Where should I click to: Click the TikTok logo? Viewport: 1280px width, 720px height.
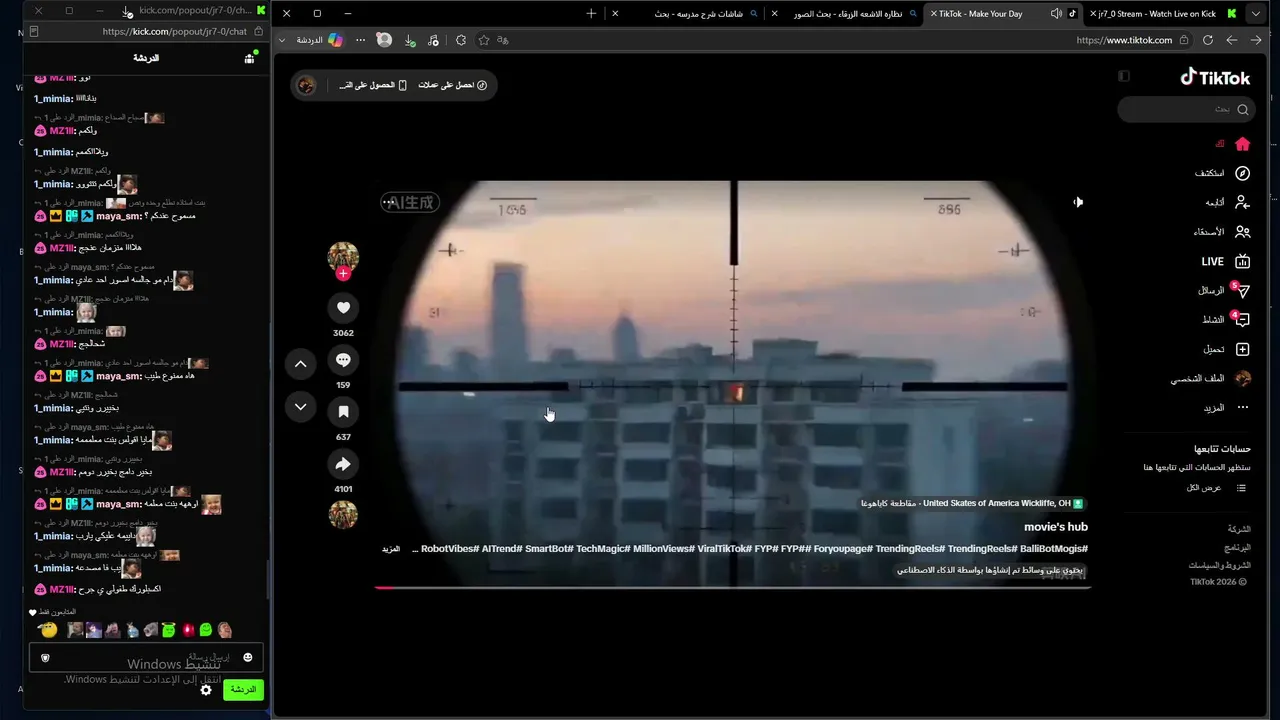pos(1215,77)
